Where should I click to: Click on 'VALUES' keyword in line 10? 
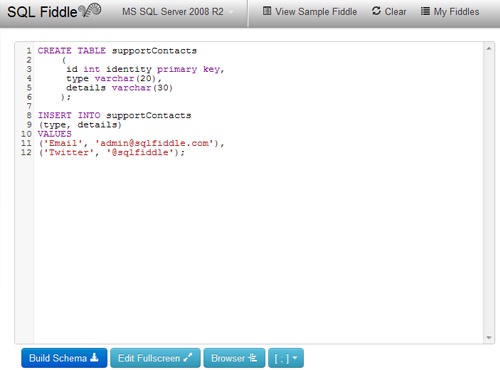(55, 134)
